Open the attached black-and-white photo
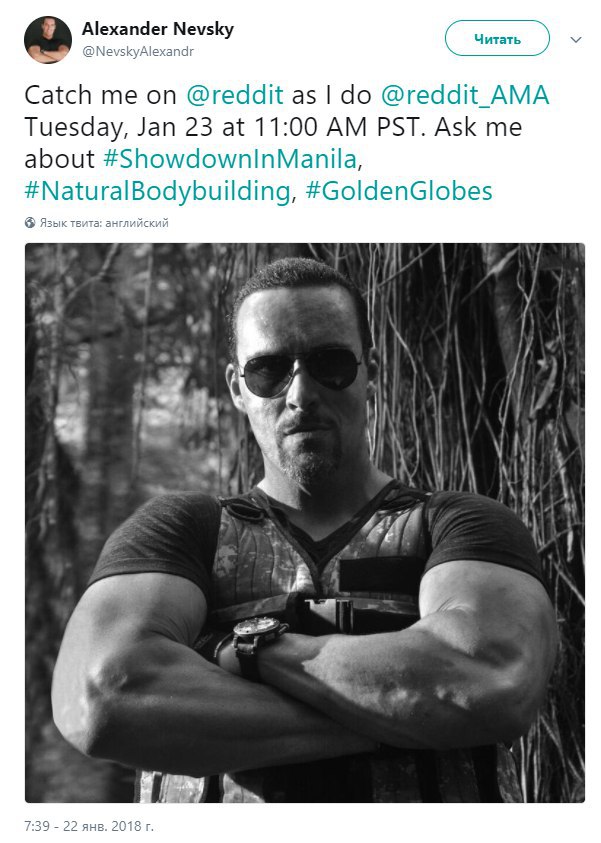This screenshot has width=601, height=843. pyautogui.click(x=305, y=523)
